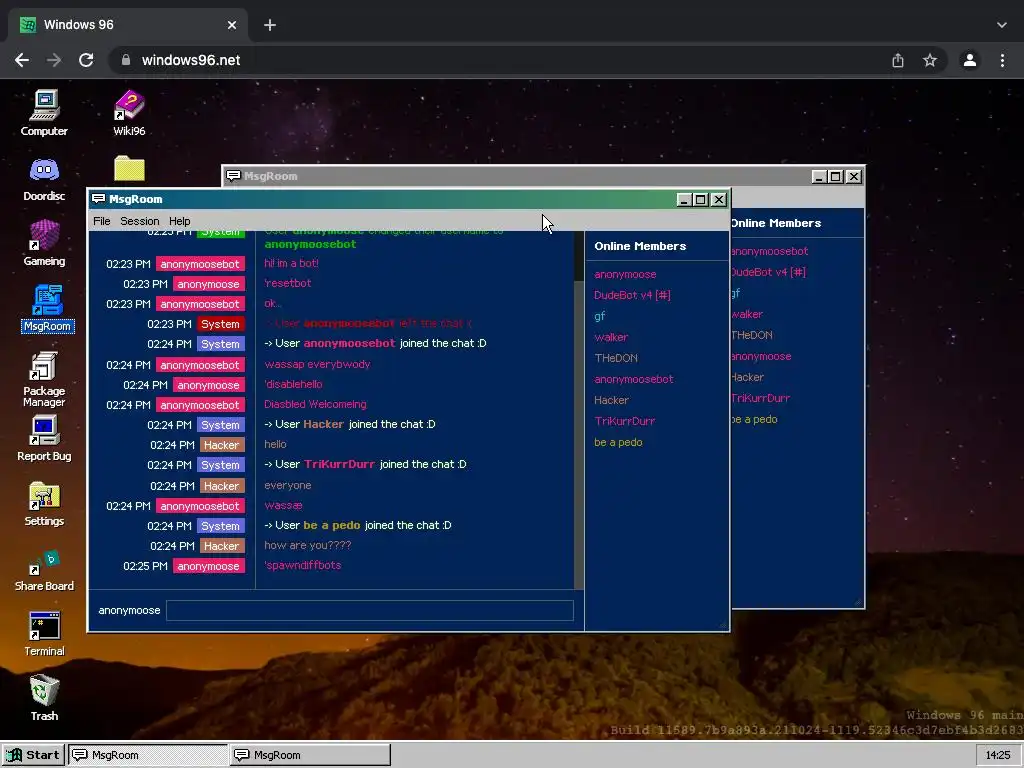Viewport: 1024px width, 768px height.
Task: Click the message input field next to anonymoose
Action: tap(370, 610)
